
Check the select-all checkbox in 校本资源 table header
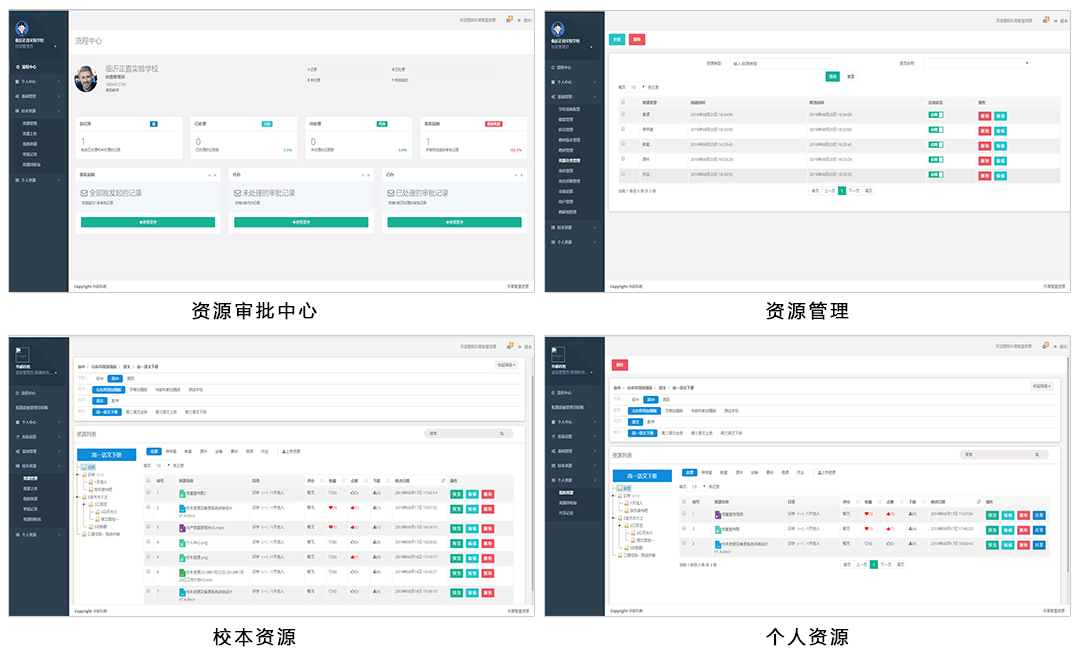pos(148,480)
